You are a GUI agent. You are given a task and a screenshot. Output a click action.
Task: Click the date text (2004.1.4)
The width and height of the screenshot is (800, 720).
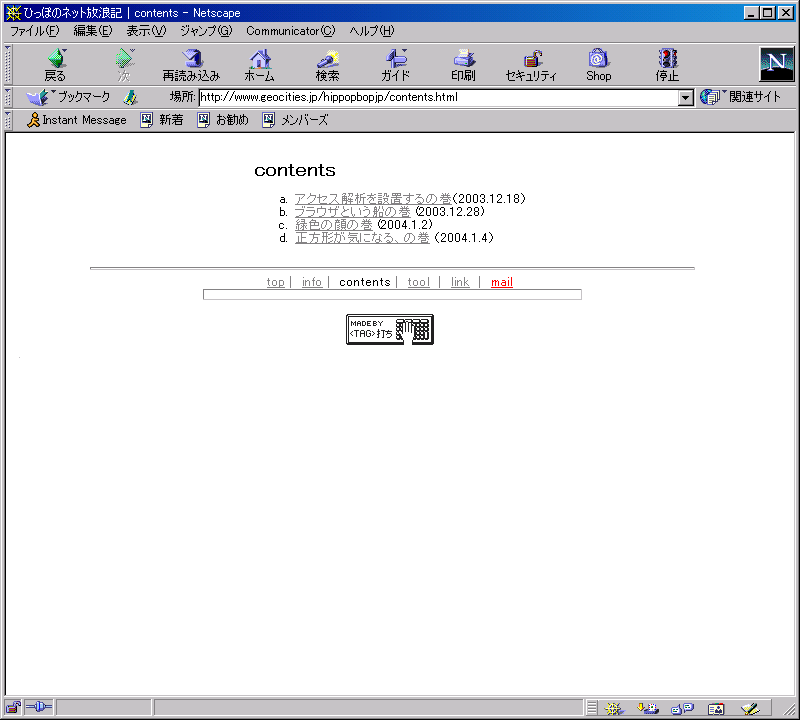464,238
